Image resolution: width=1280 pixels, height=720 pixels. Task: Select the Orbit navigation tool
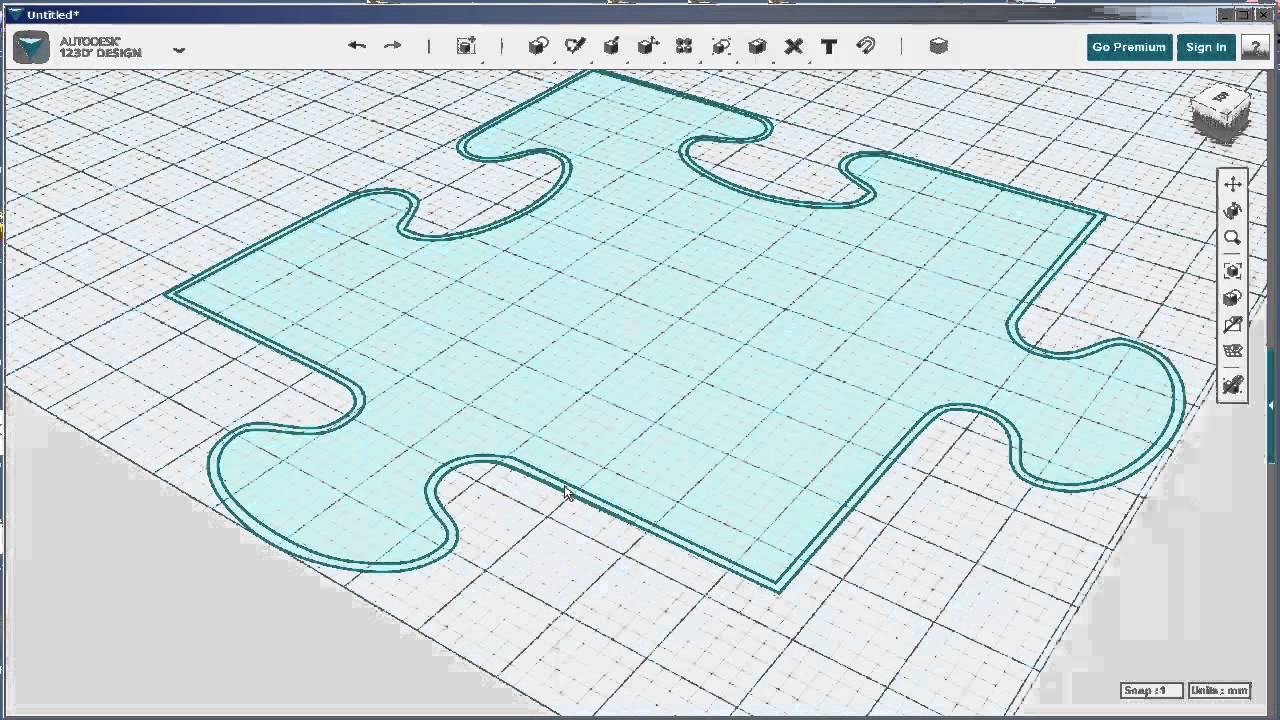tap(1232, 211)
